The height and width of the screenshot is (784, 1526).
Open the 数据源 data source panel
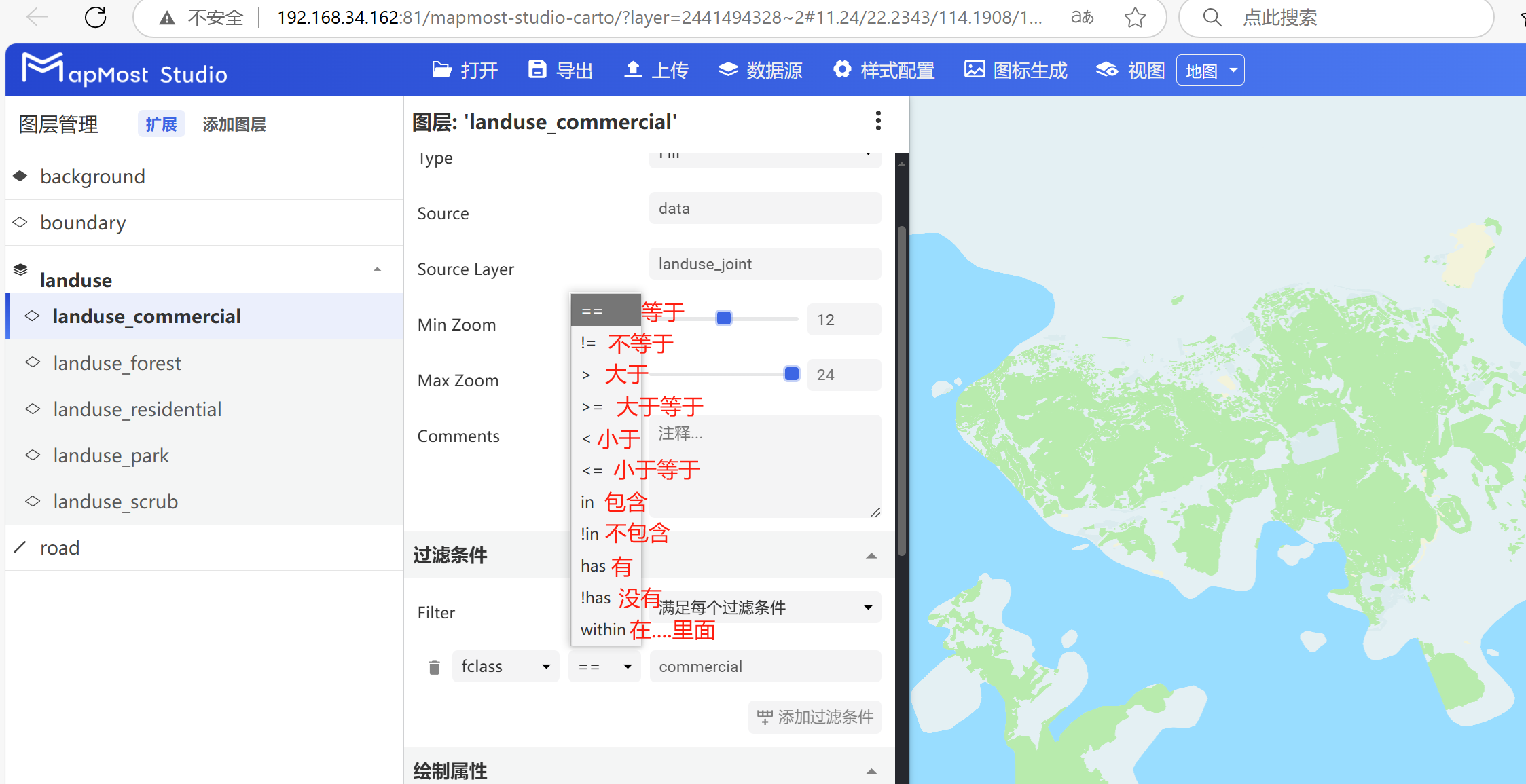click(x=760, y=70)
